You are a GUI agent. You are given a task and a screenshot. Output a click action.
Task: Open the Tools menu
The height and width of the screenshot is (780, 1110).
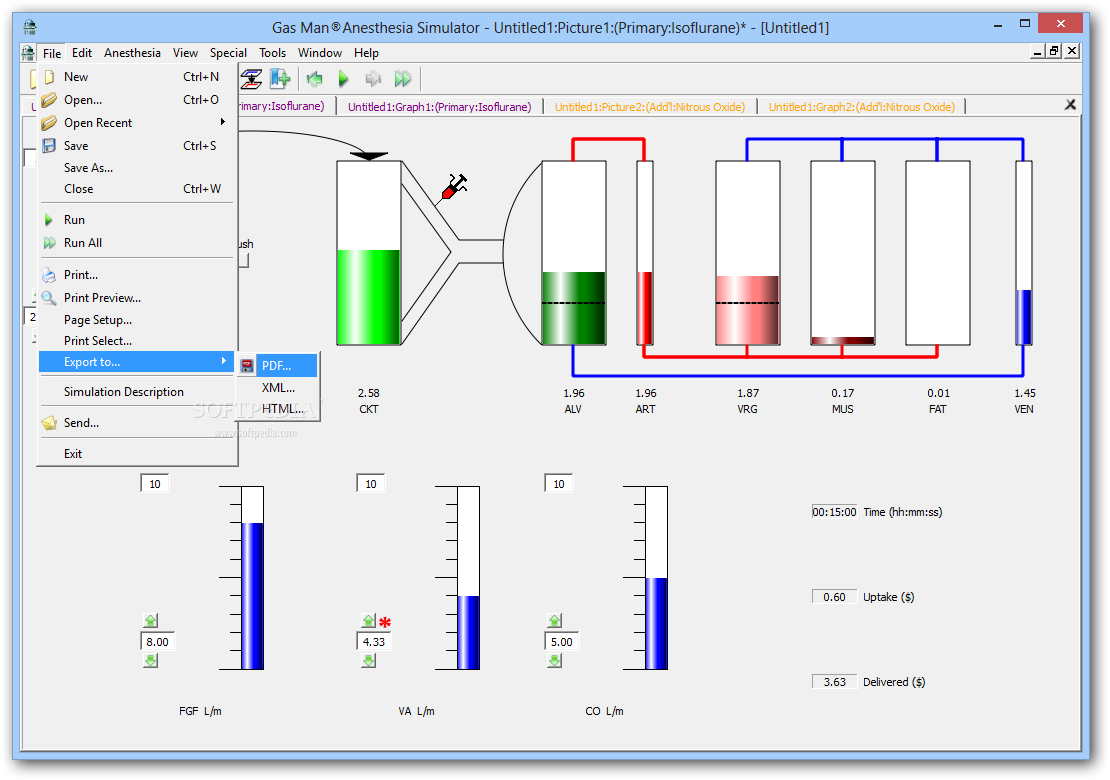tap(272, 52)
